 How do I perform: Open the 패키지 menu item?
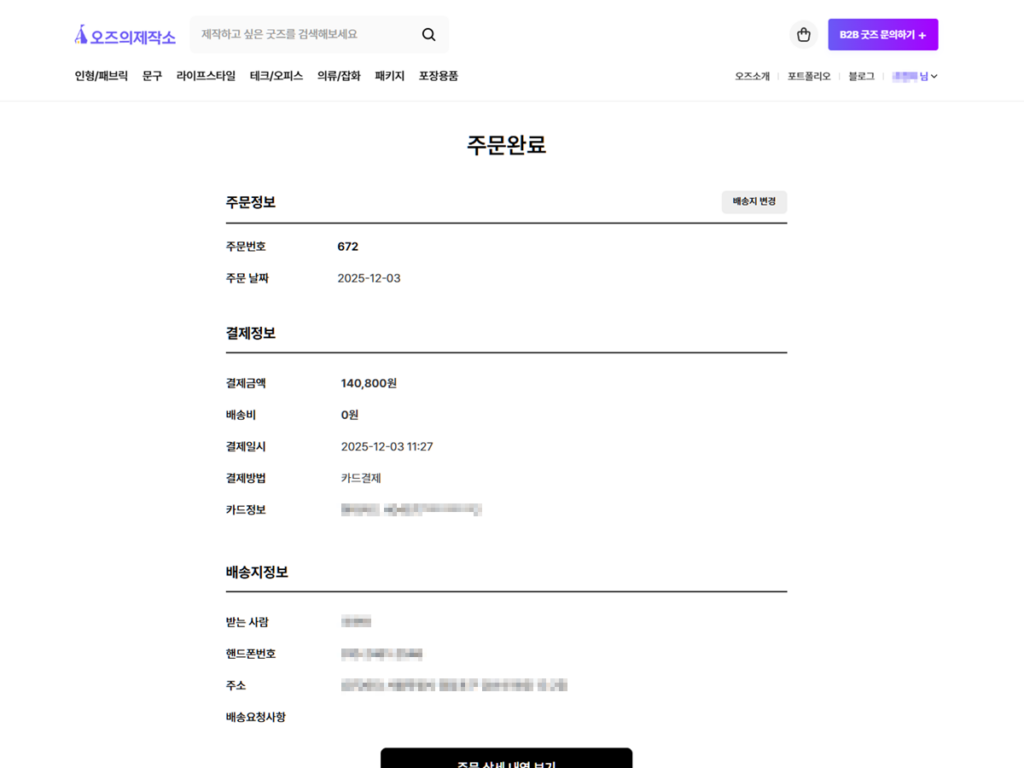tap(389, 75)
